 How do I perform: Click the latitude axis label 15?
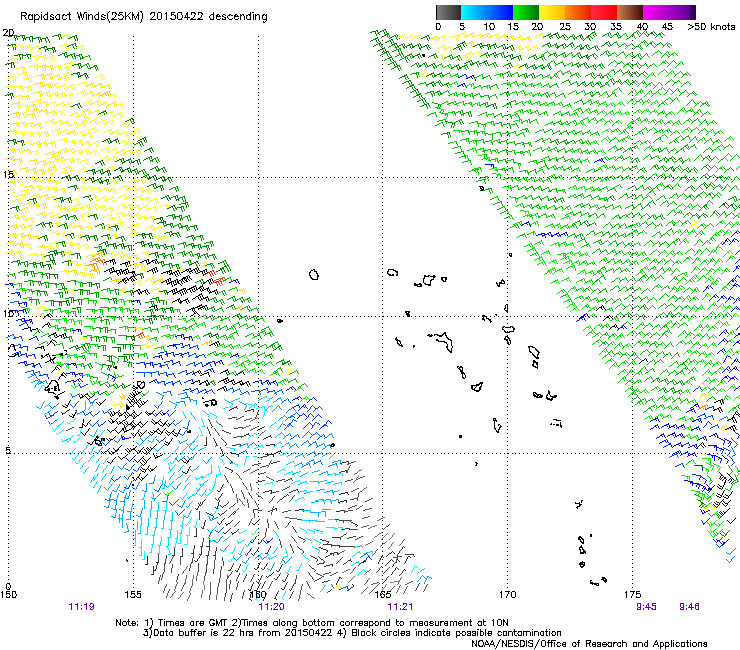[x=8, y=175]
